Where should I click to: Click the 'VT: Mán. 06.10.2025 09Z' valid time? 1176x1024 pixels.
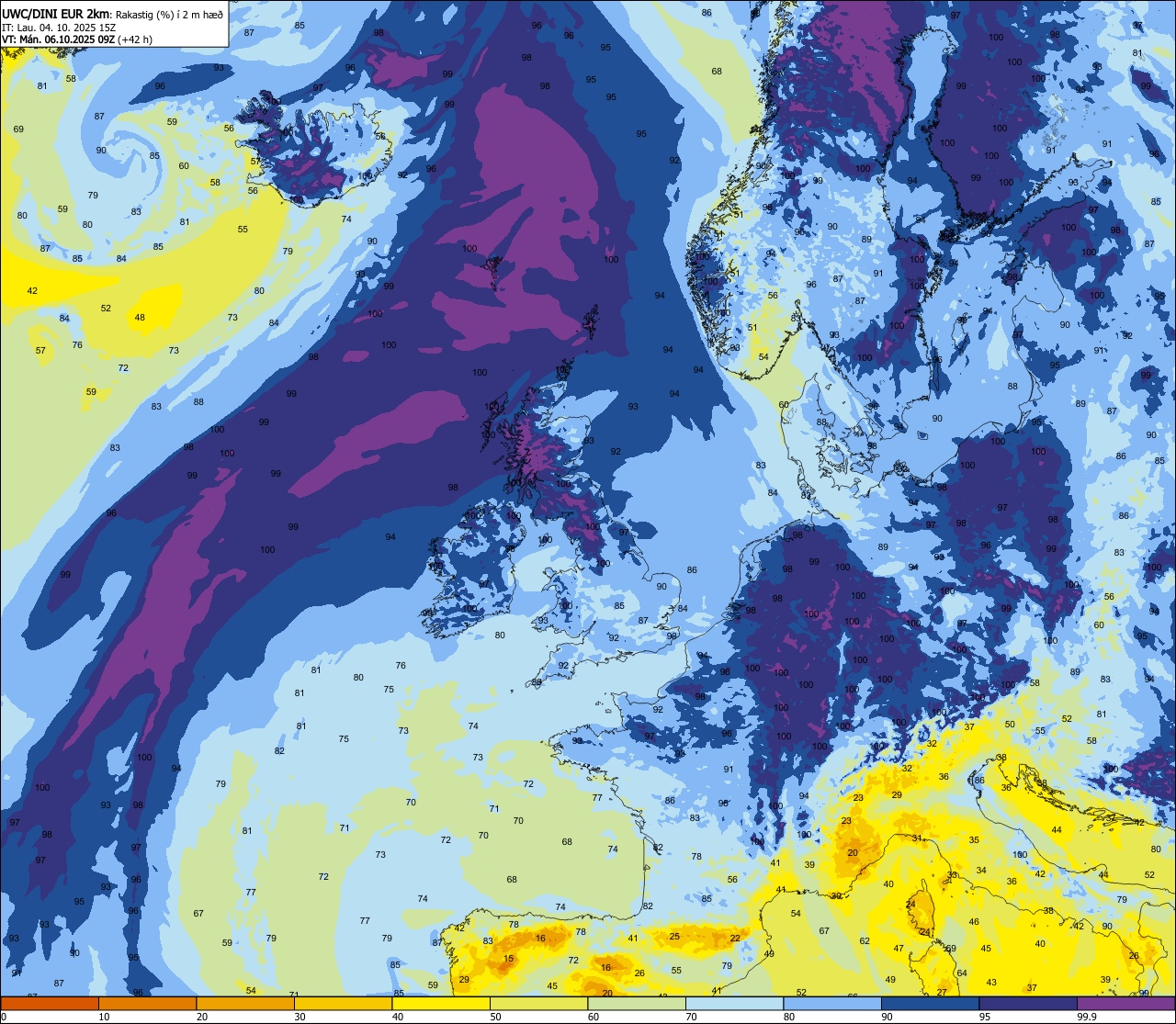pyautogui.click(x=57, y=39)
